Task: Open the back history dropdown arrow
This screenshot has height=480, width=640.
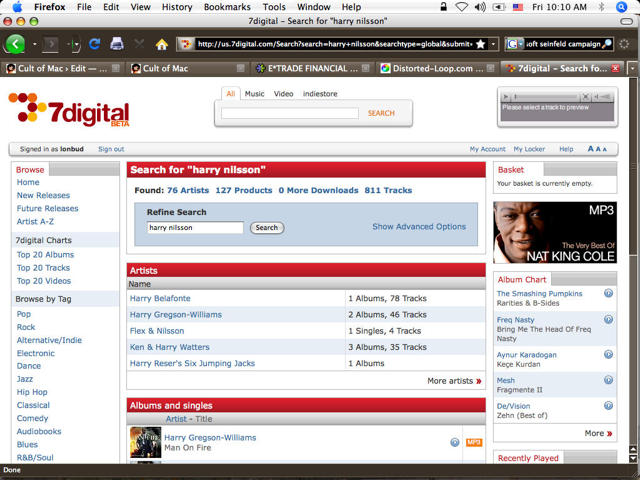Action: pyautogui.click(x=35, y=44)
